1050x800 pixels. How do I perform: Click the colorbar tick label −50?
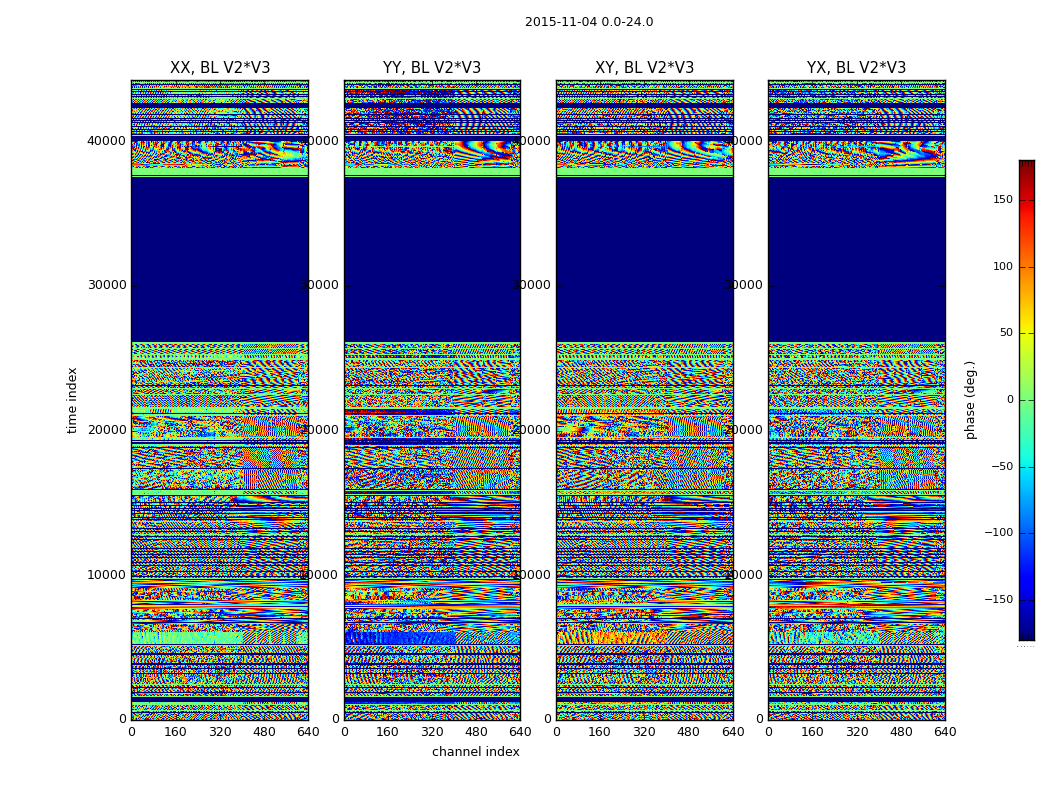[x=1002, y=466]
